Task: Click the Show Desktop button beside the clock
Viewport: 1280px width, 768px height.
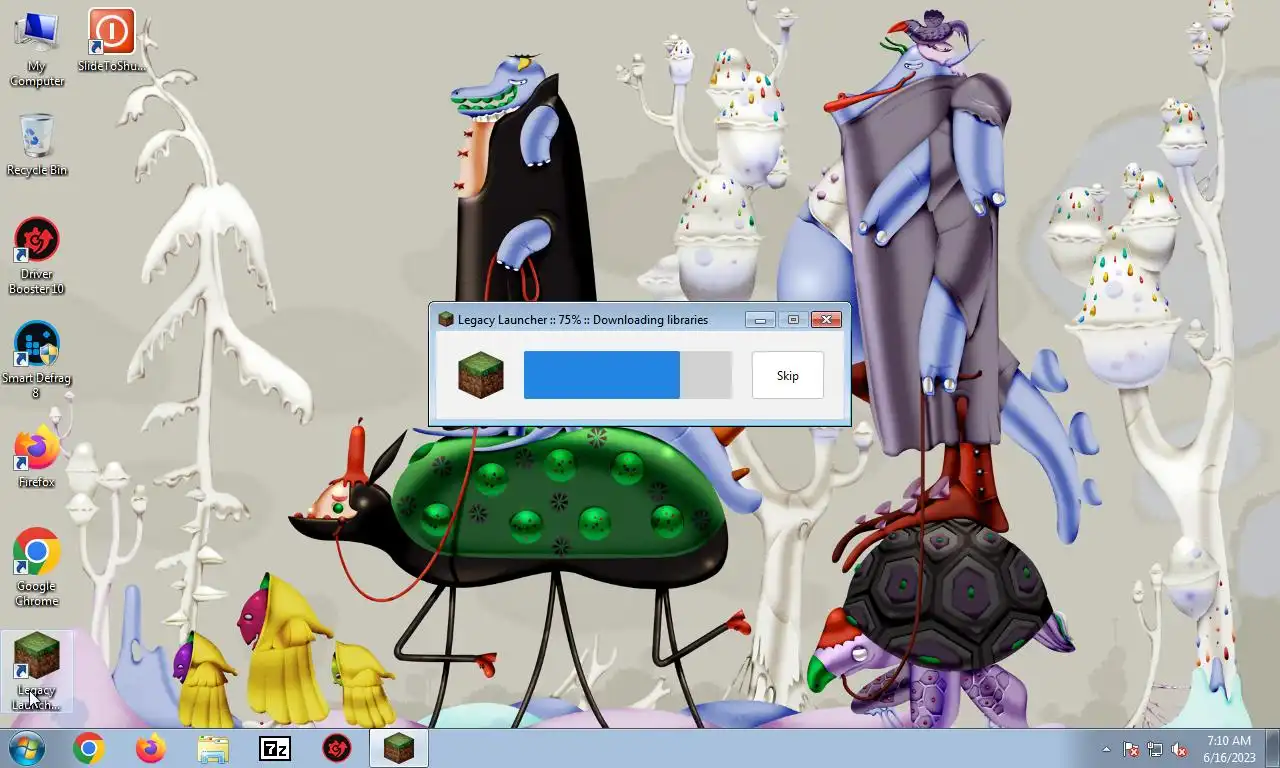Action: 1272,748
